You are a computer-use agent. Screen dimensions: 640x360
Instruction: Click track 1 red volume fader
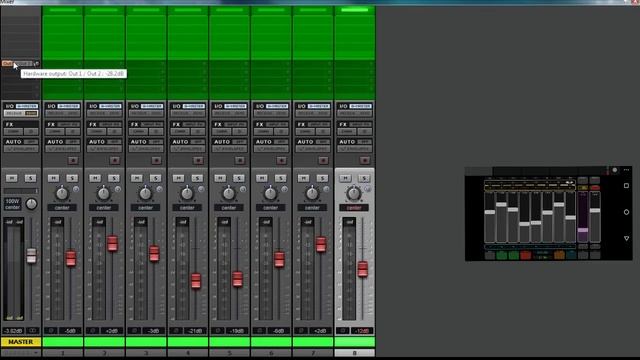click(x=71, y=258)
